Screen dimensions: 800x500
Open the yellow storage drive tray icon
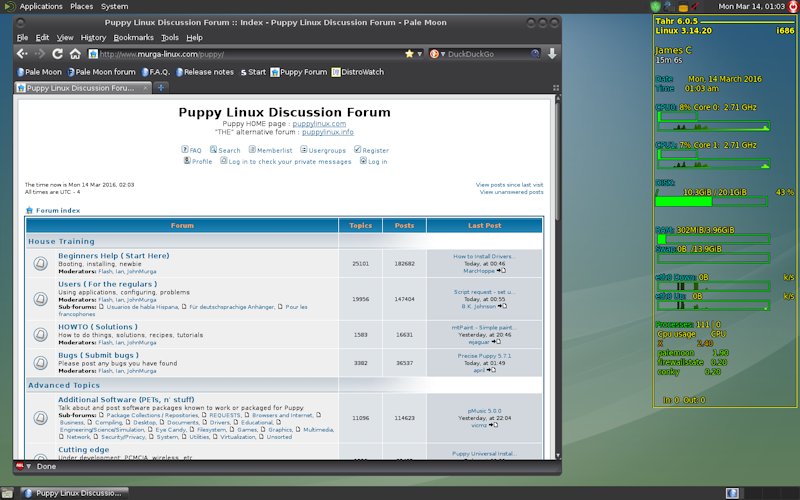[x=683, y=7]
